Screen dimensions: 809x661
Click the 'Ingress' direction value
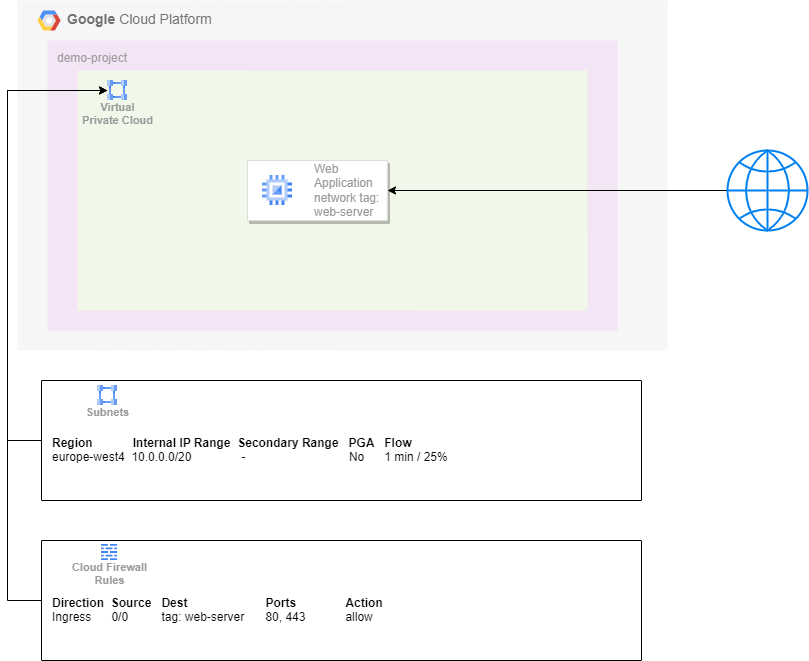[72, 617]
